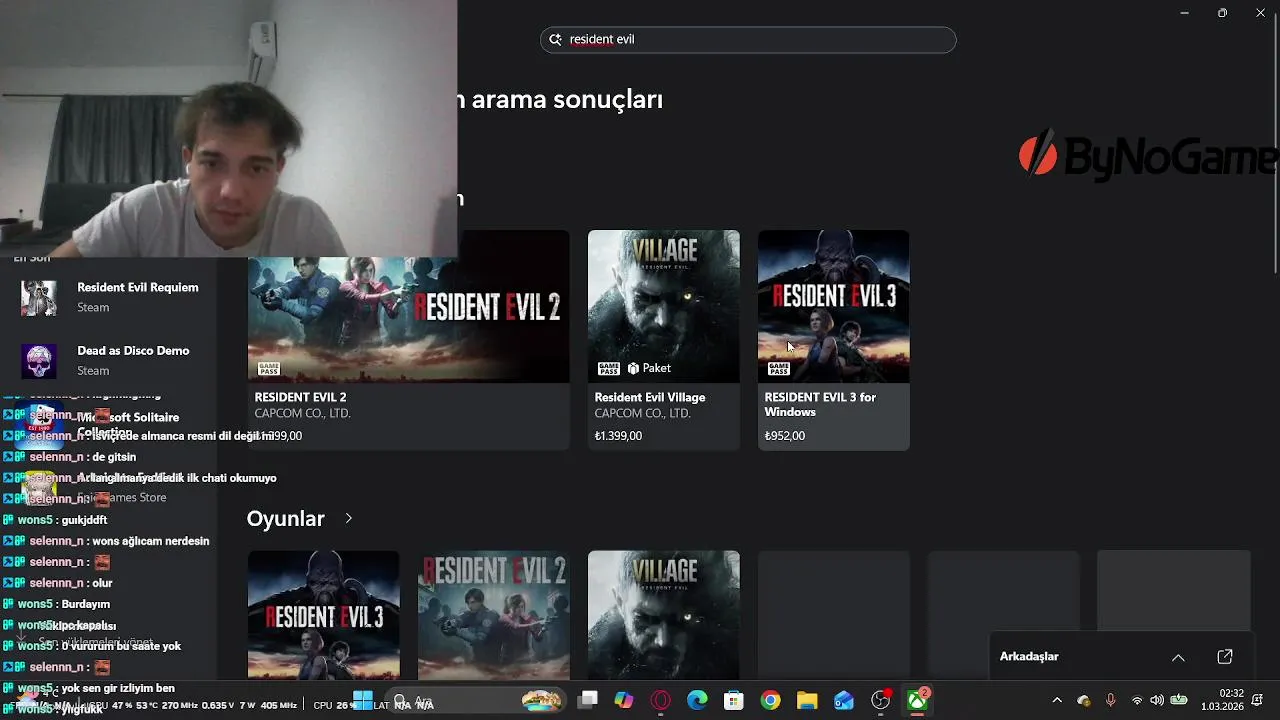This screenshot has width=1280, height=720.
Task: Show hidden system tray icons
Action: [1057, 701]
